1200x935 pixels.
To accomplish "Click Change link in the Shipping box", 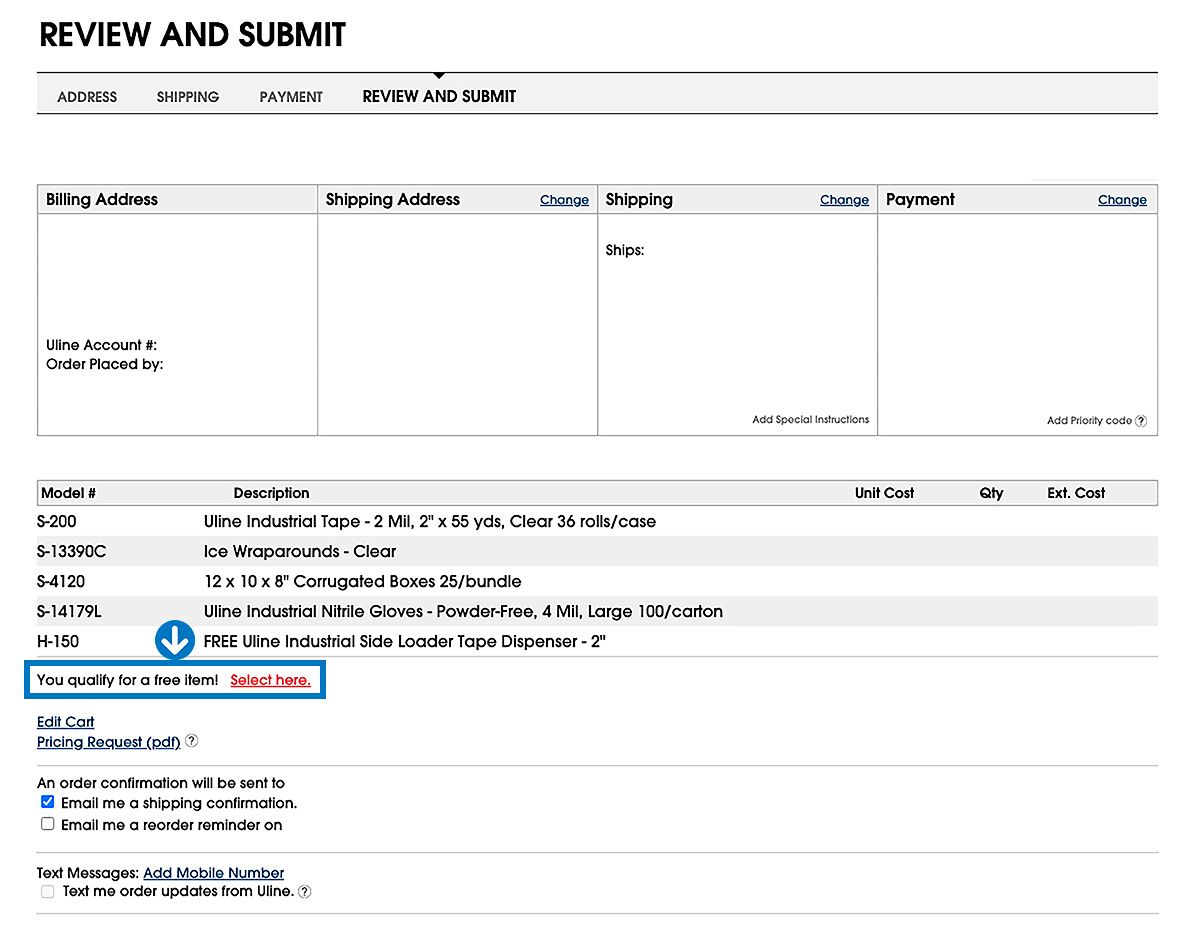I will click(x=844, y=200).
